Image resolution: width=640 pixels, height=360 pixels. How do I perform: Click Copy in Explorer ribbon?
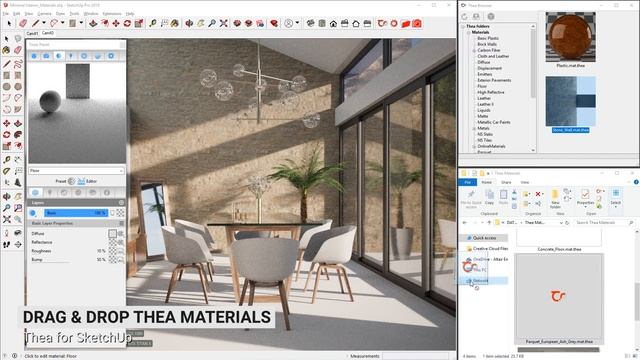489,197
